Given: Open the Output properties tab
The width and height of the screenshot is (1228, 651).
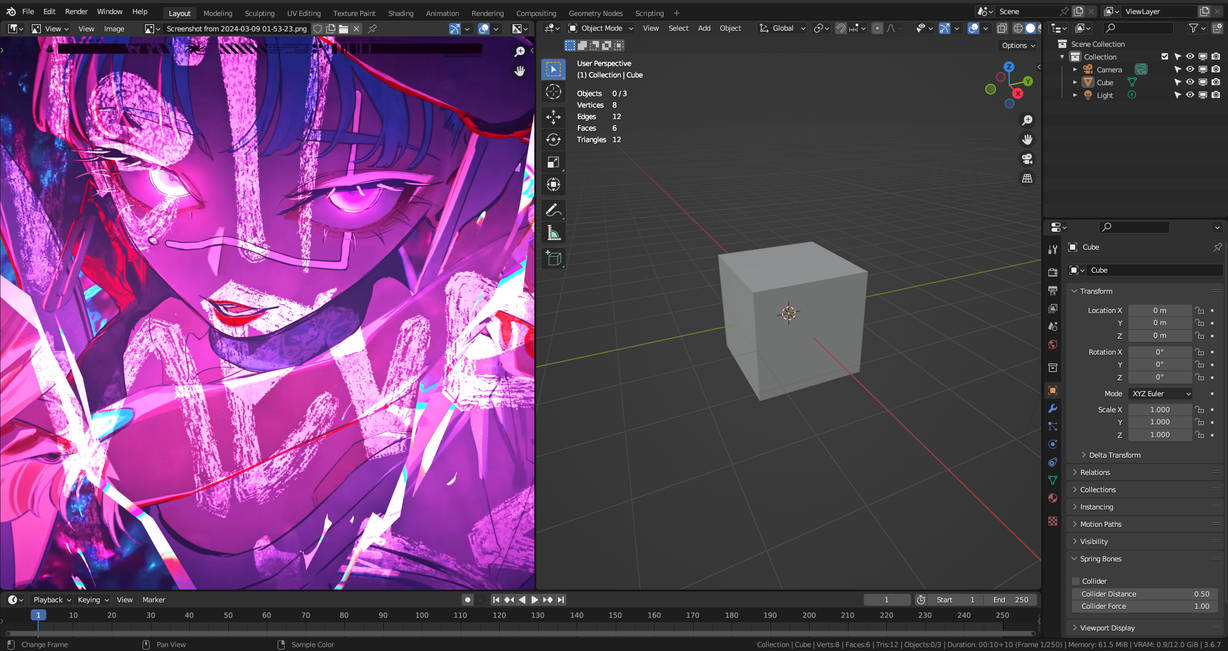Looking at the screenshot, I should pos(1052,290).
